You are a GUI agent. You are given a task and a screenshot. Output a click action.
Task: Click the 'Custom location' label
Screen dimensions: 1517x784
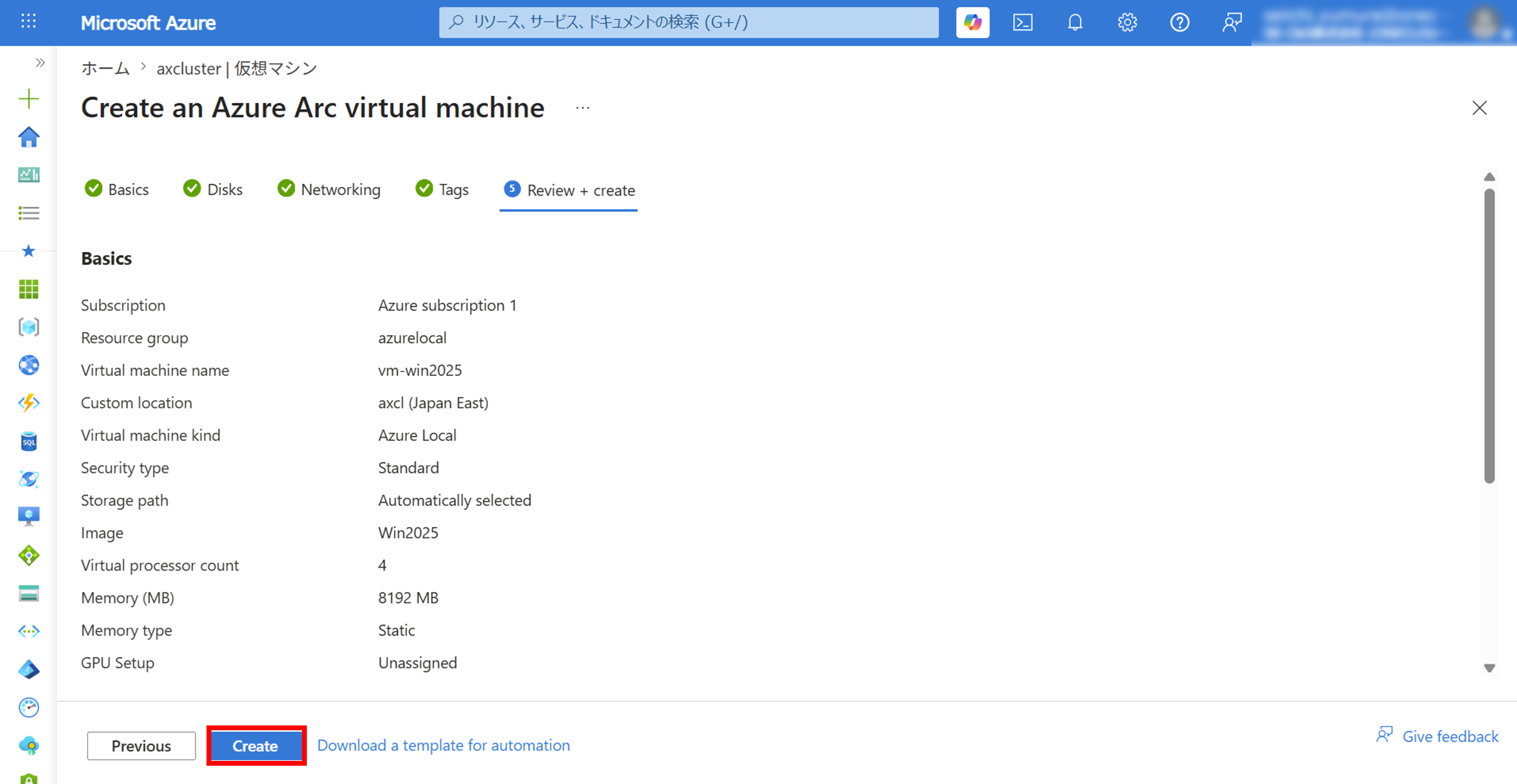pyautogui.click(x=136, y=403)
